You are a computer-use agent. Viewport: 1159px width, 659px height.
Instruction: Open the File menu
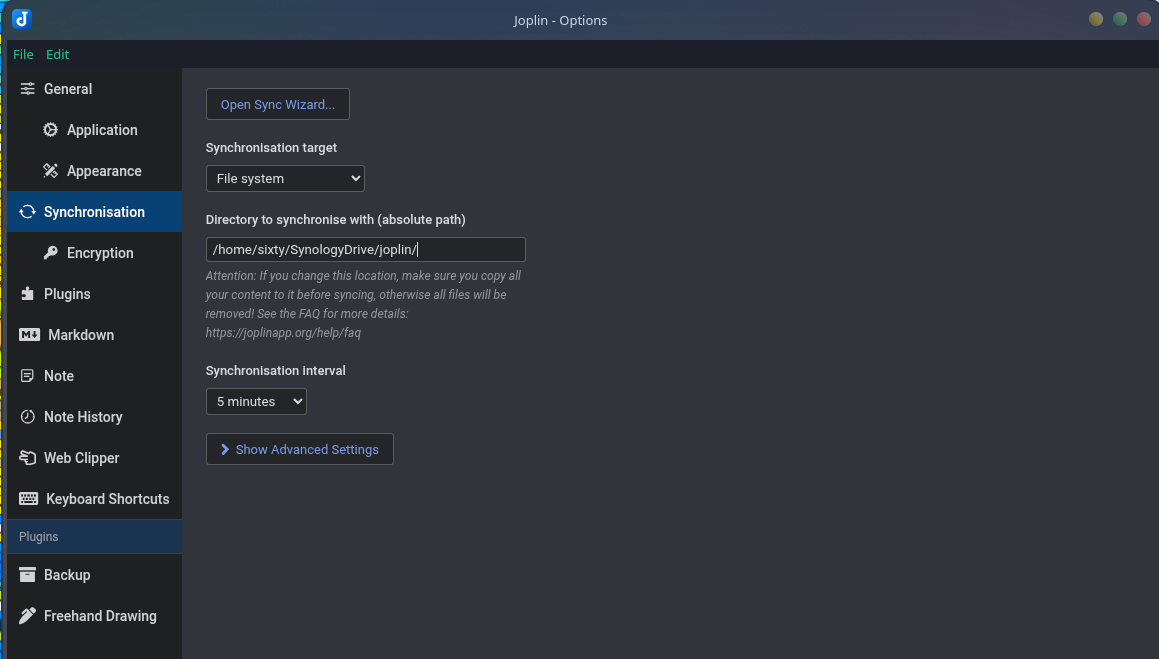pos(23,54)
